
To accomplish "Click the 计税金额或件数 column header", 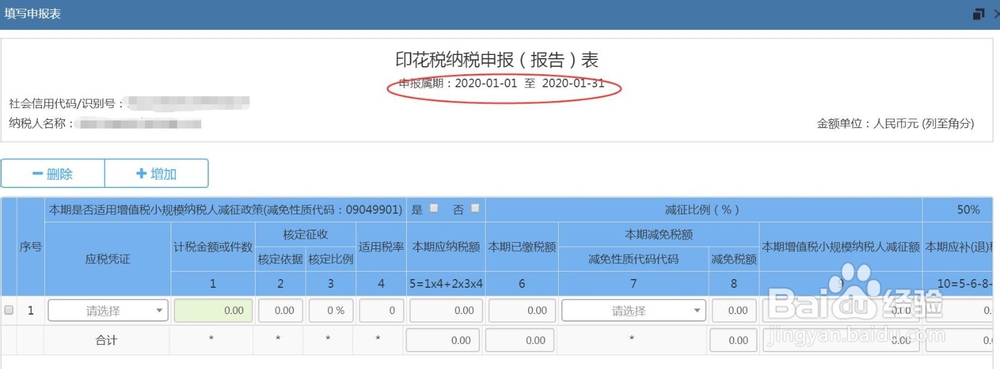I will (x=212, y=247).
